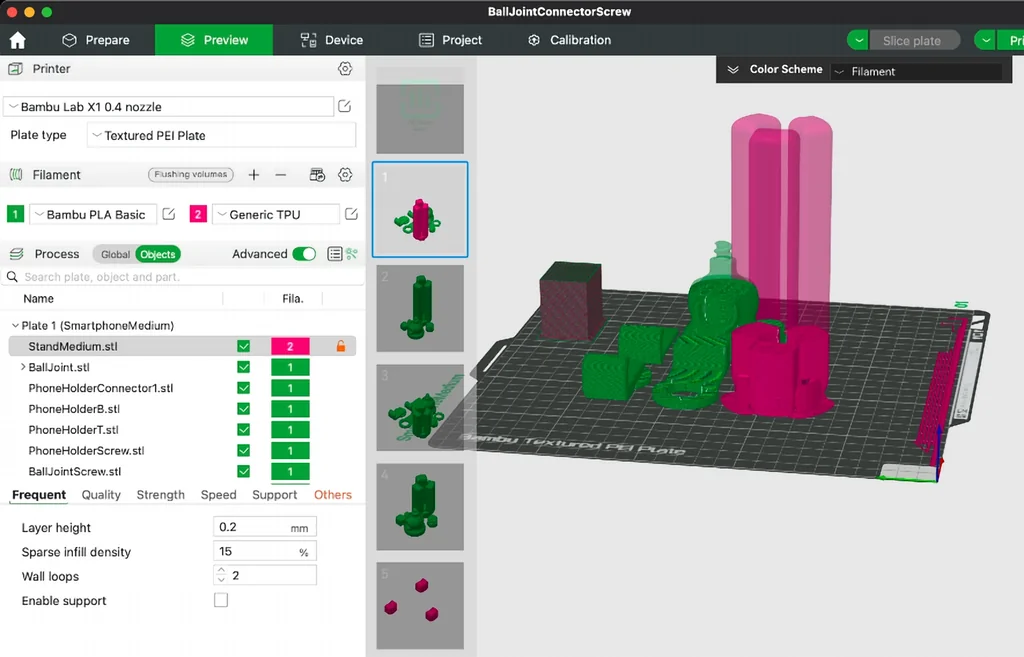Click the pink filament 2 color swatch
The image size is (1024, 657).
(198, 214)
